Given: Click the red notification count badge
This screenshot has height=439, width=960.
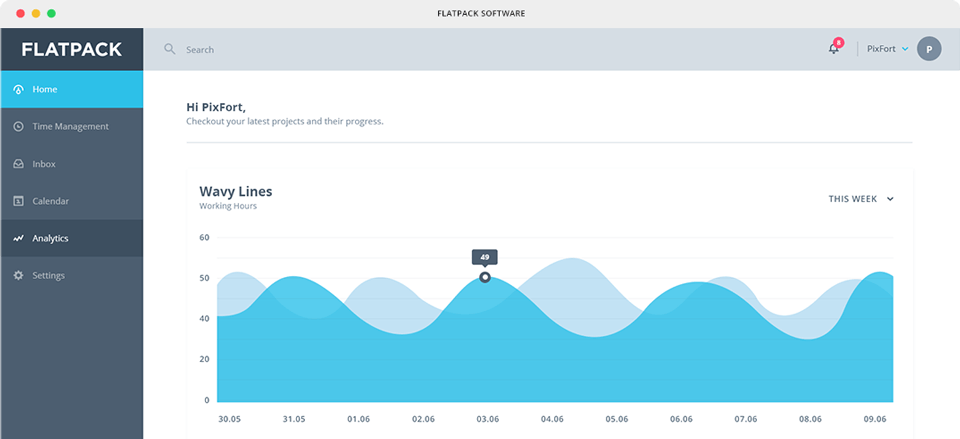Looking at the screenshot, I should [x=838, y=43].
